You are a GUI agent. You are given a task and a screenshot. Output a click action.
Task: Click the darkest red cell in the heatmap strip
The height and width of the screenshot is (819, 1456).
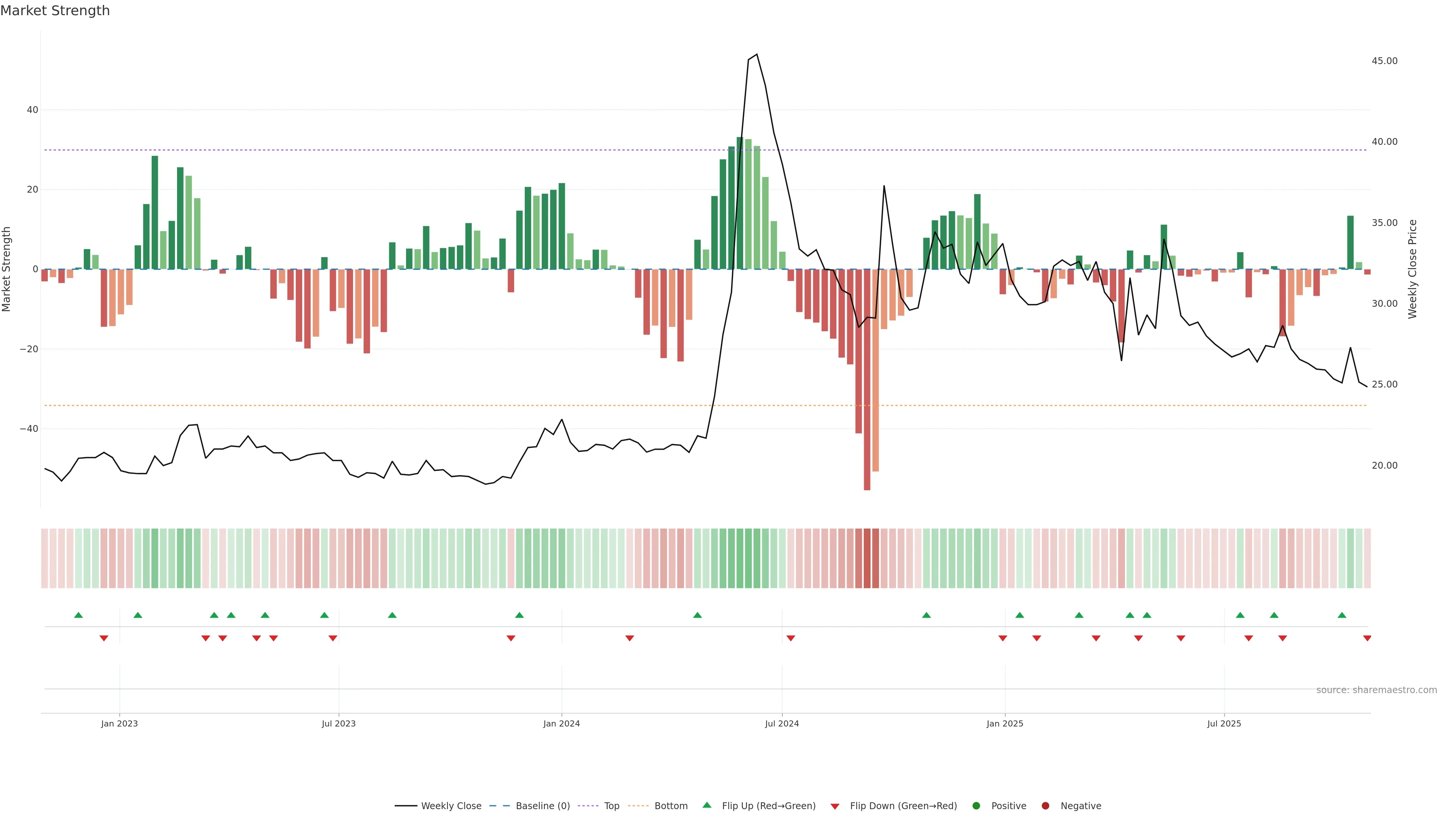[x=867, y=559]
